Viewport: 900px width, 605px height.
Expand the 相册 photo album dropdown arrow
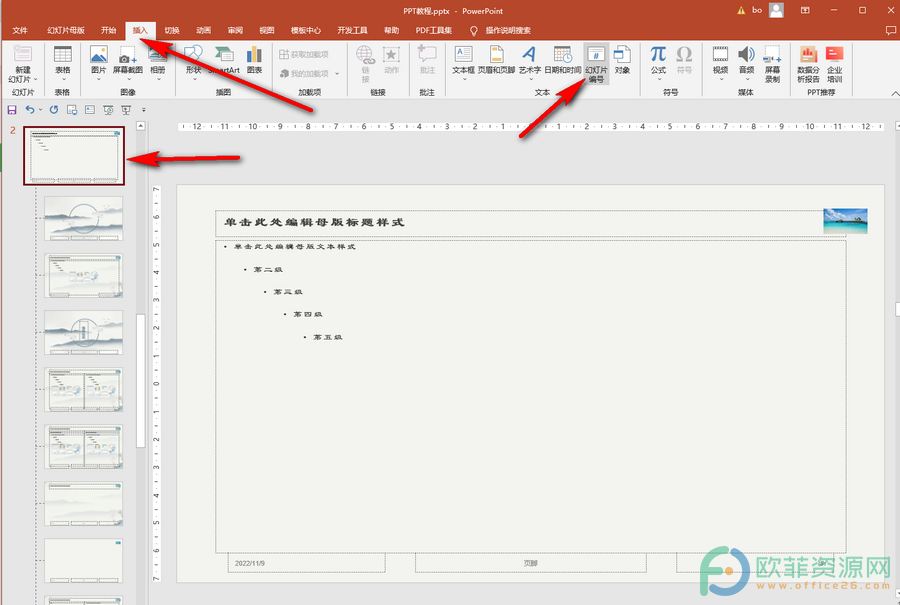tap(158, 79)
